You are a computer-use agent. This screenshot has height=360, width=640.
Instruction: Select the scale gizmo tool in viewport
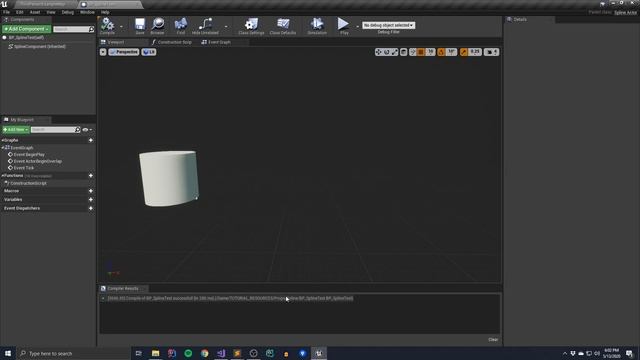pyautogui.click(x=394, y=52)
